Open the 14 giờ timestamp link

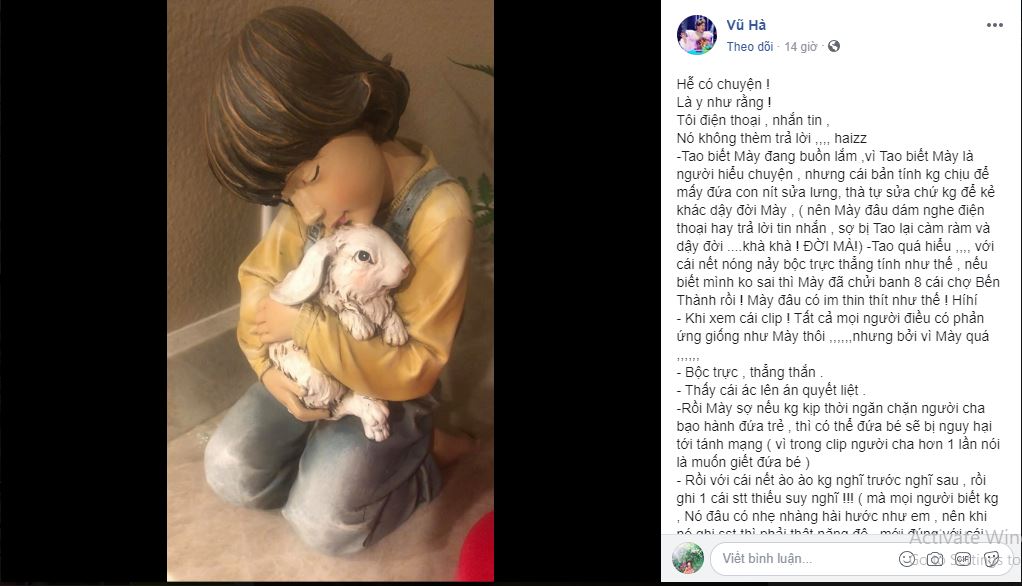[800, 46]
